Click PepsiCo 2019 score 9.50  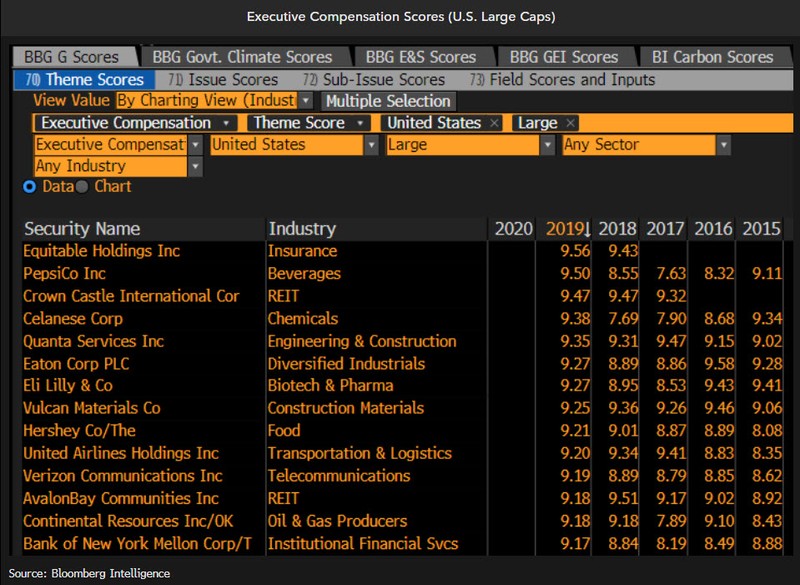coord(576,273)
